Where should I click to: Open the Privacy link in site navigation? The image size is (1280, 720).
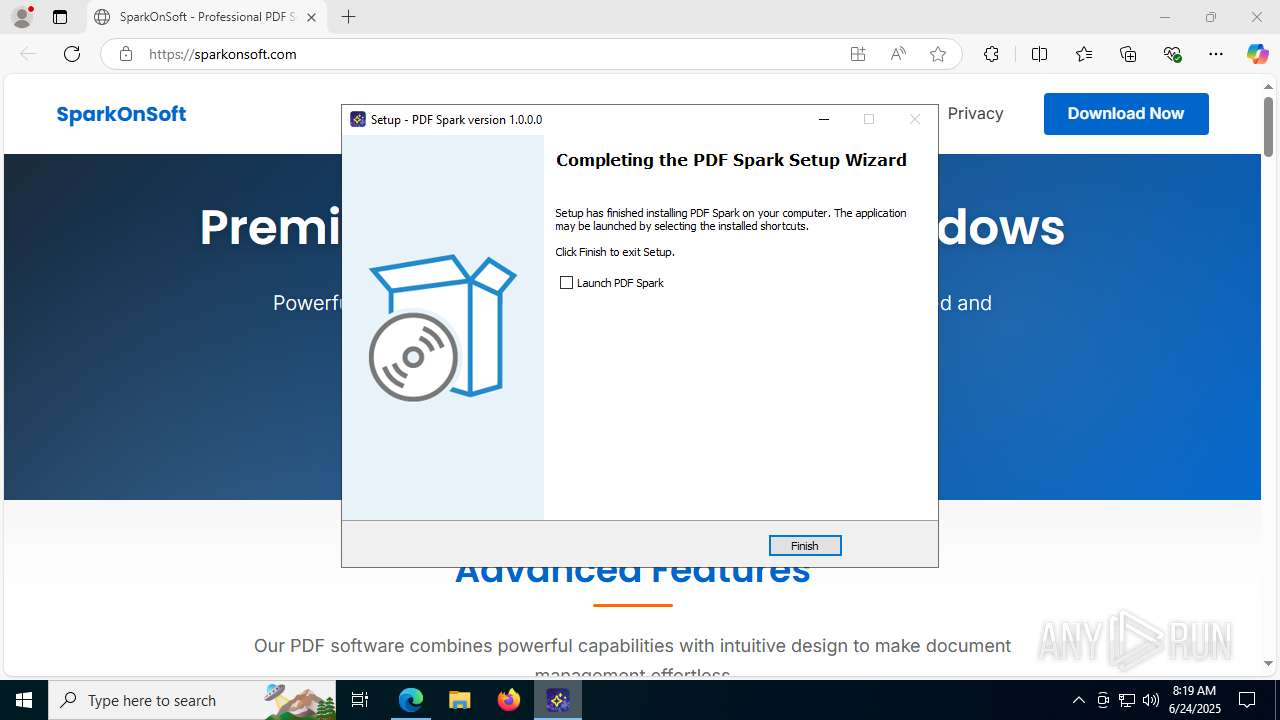pos(975,113)
